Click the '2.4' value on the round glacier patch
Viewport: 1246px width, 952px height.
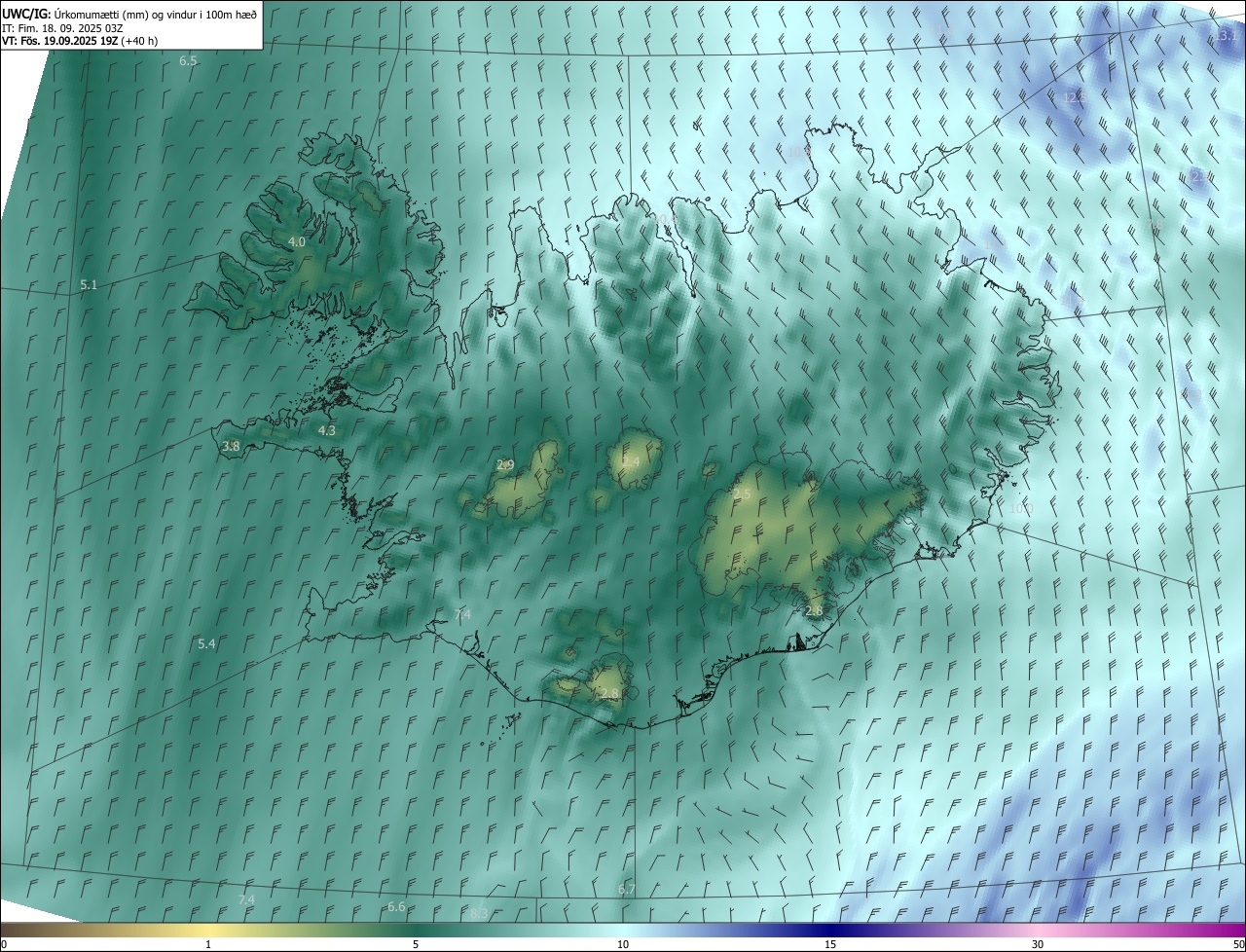(x=631, y=461)
